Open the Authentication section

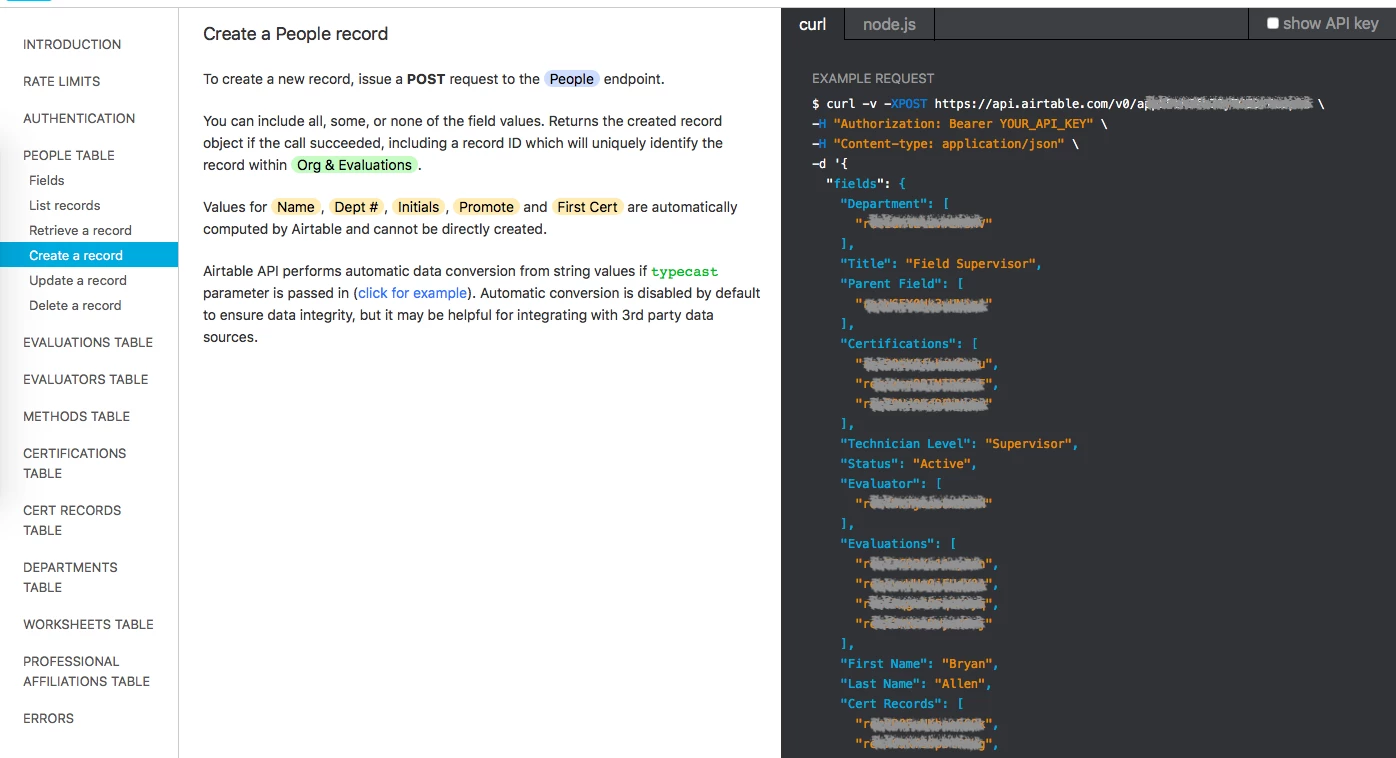pyautogui.click(x=79, y=118)
